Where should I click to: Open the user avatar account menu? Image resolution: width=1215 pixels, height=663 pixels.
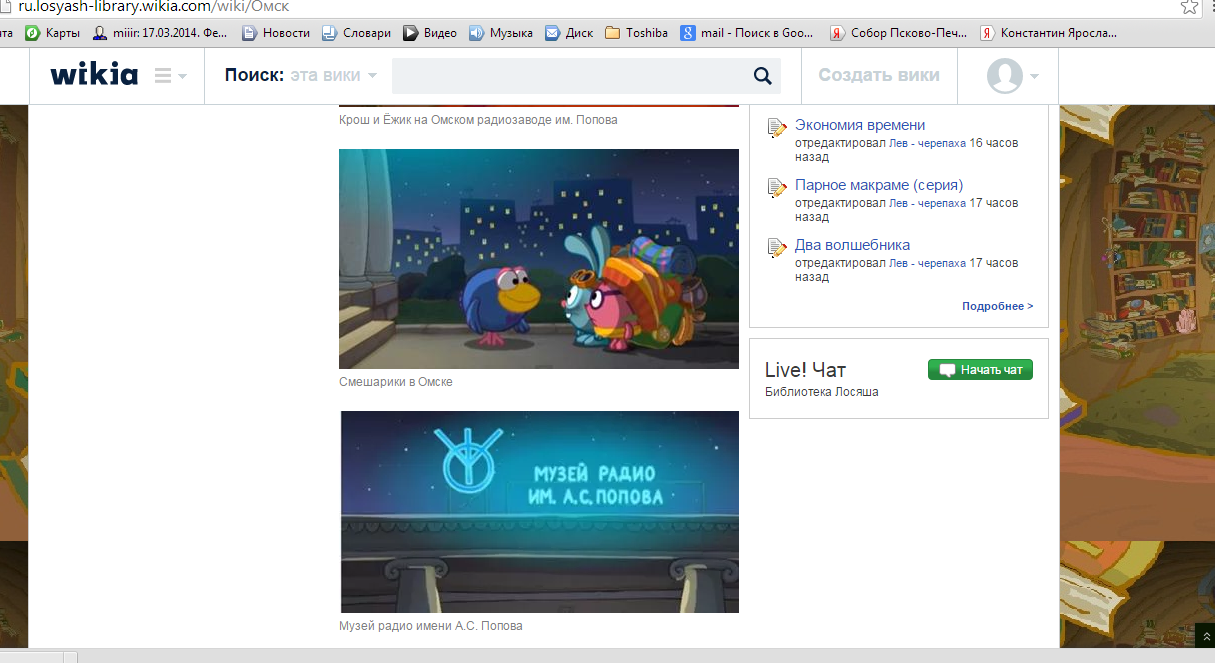coord(1012,76)
